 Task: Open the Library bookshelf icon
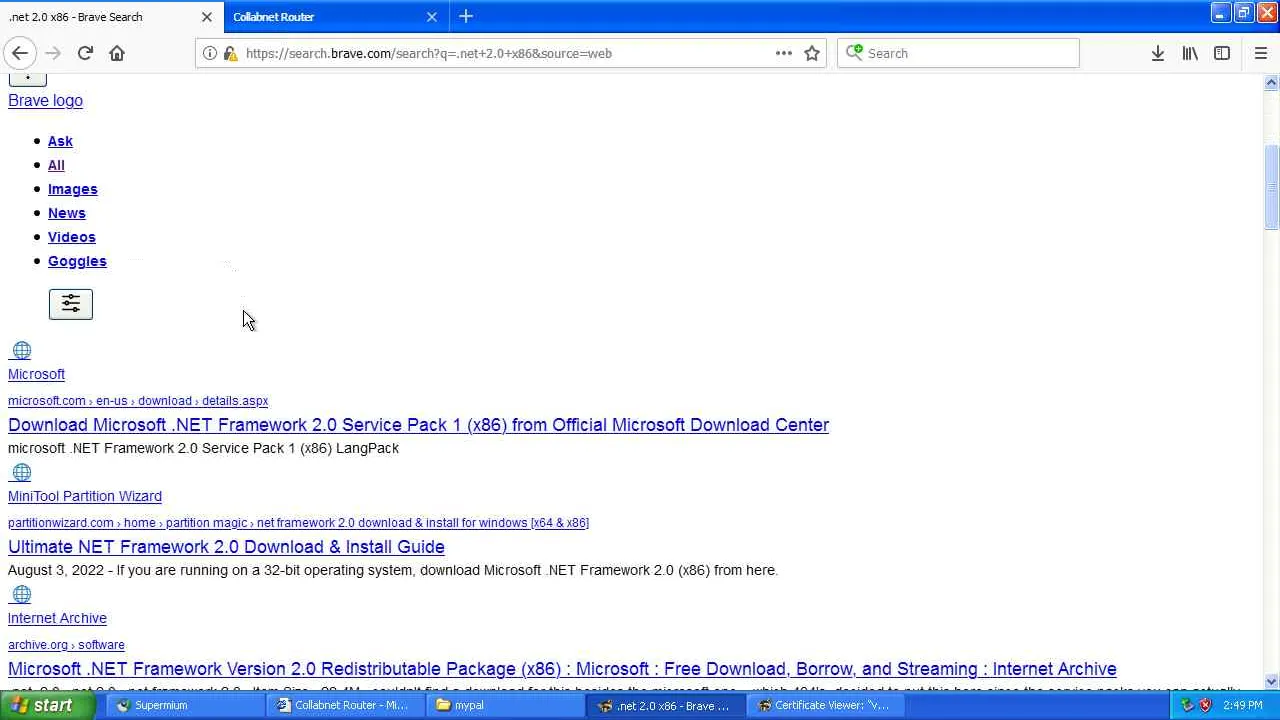1190,53
